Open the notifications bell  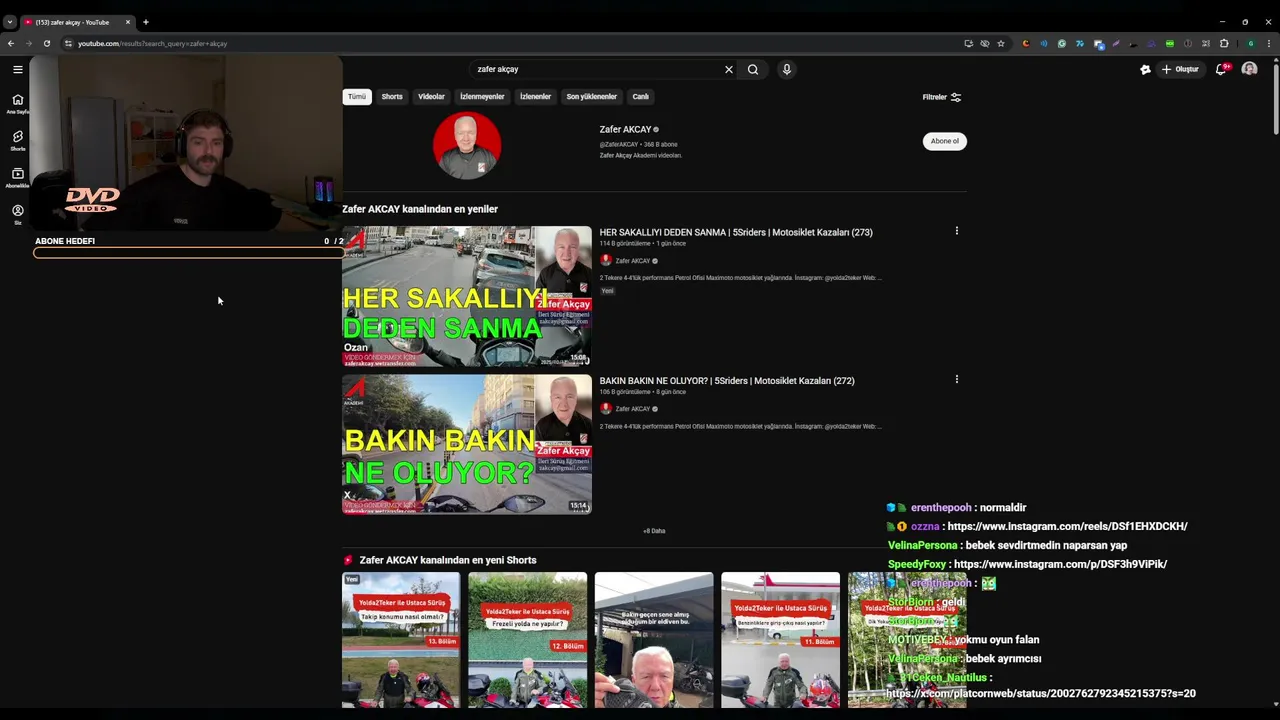coord(1221,69)
